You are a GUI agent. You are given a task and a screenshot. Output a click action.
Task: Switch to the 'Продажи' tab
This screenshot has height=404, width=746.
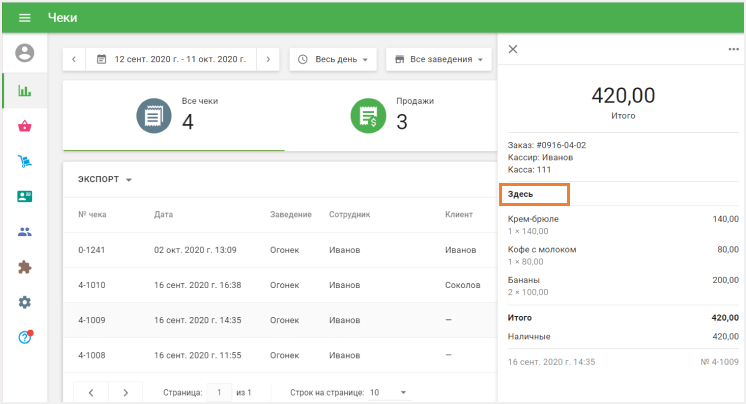tap(388, 115)
